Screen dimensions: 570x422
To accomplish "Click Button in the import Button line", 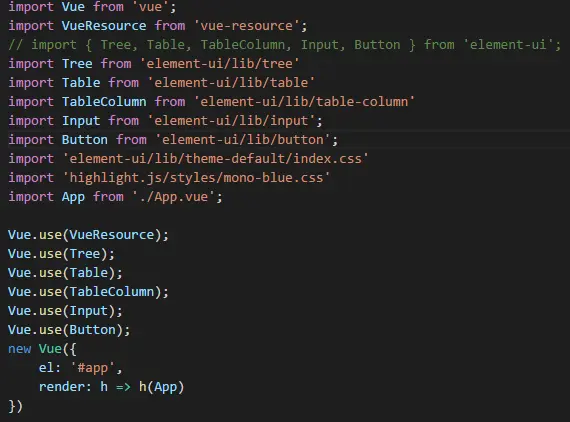I will [85, 140].
